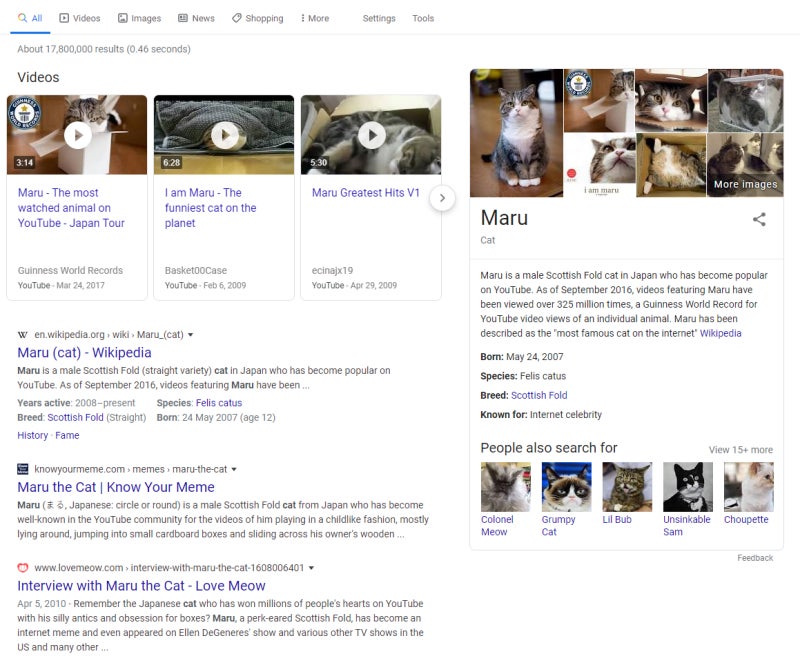800x665 pixels.
Task: Play the 'I am Maru' video
Action: coord(225,135)
